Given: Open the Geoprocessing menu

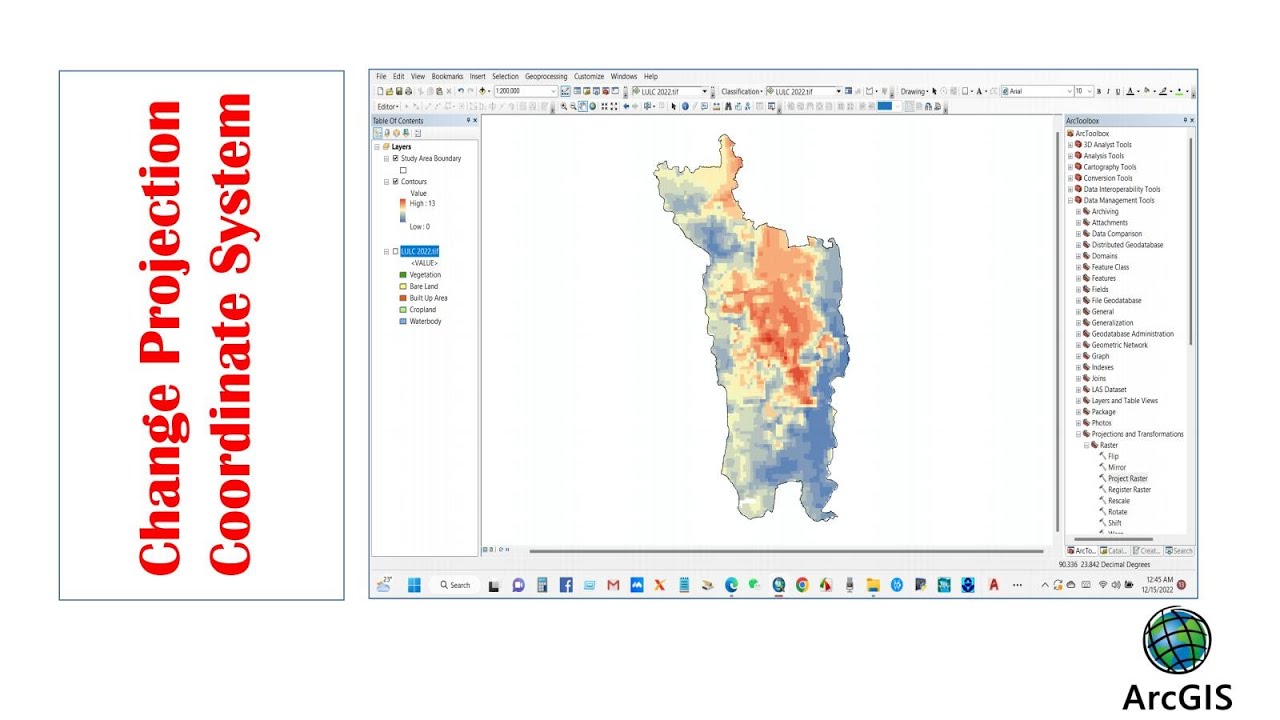Looking at the screenshot, I should pos(546,76).
